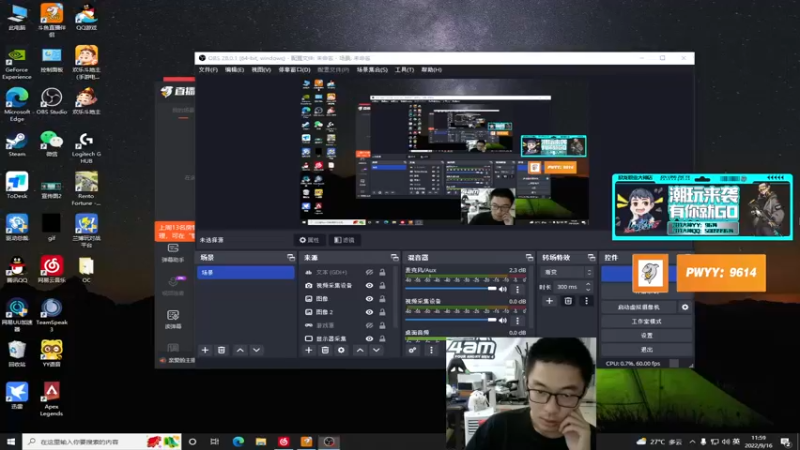The image size is (800, 450).
Task: Hide the 图像 2 source
Action: click(x=369, y=312)
